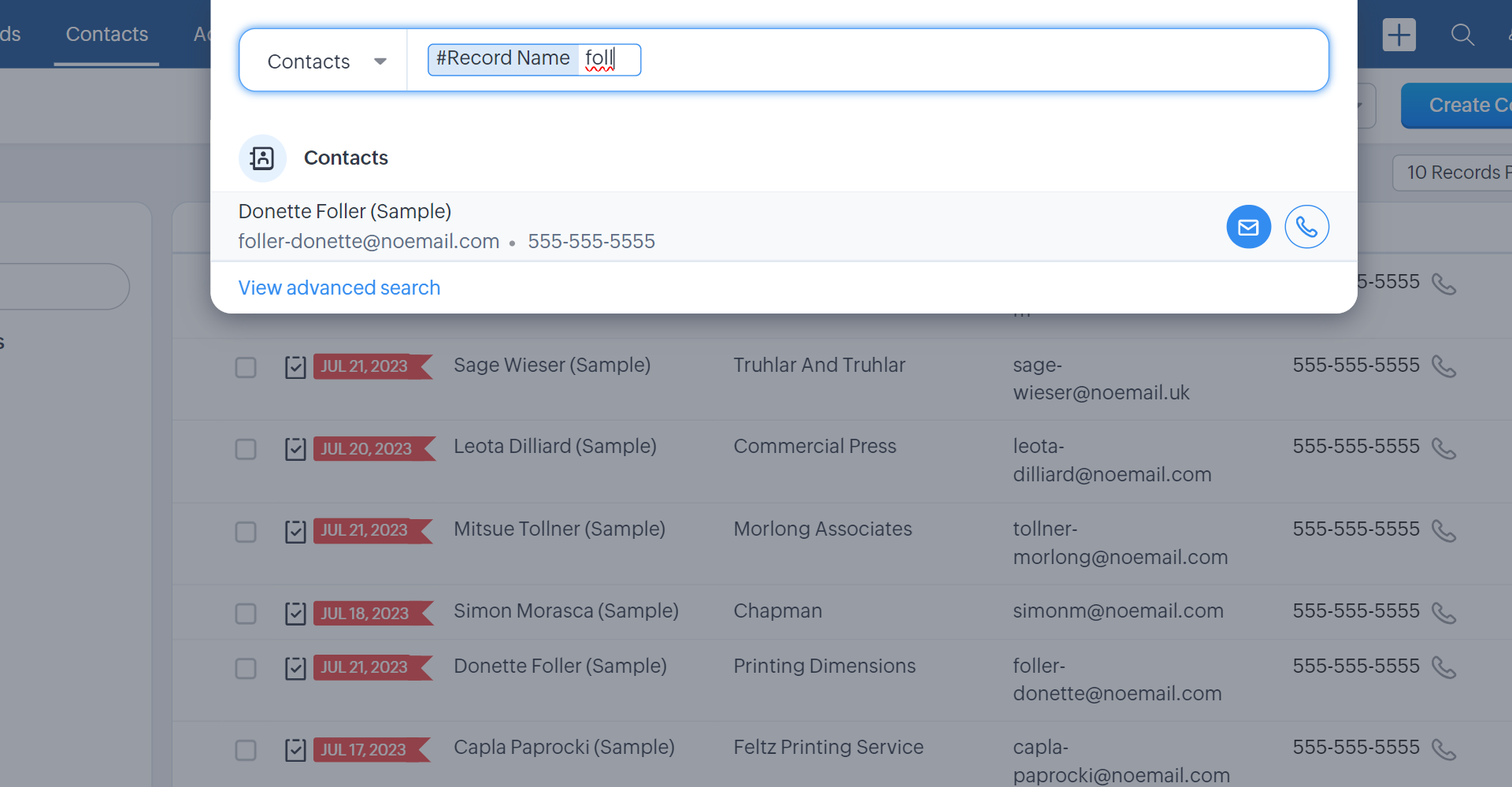This screenshot has width=1512, height=787.
Task: Click in the search text field containing 'foll'
Action: (x=608, y=59)
